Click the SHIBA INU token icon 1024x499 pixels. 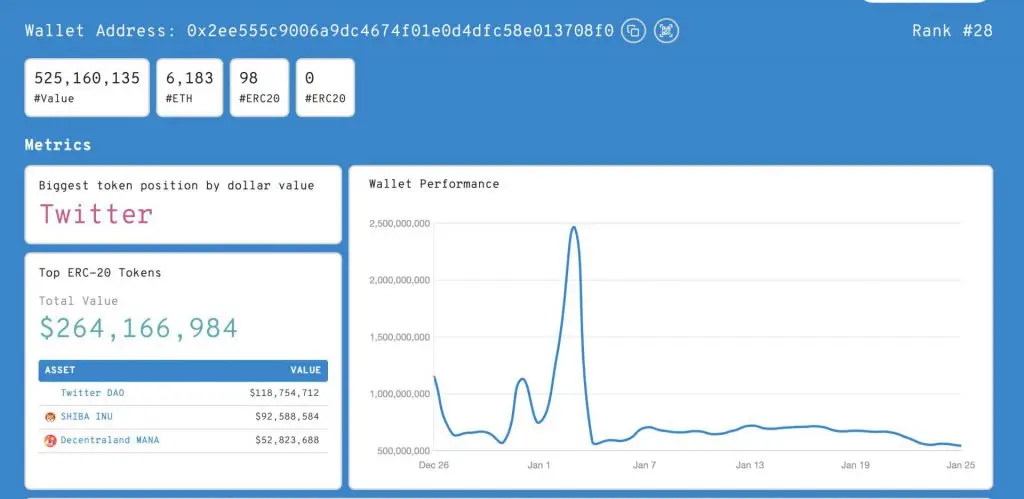pyautogui.click(x=50, y=417)
